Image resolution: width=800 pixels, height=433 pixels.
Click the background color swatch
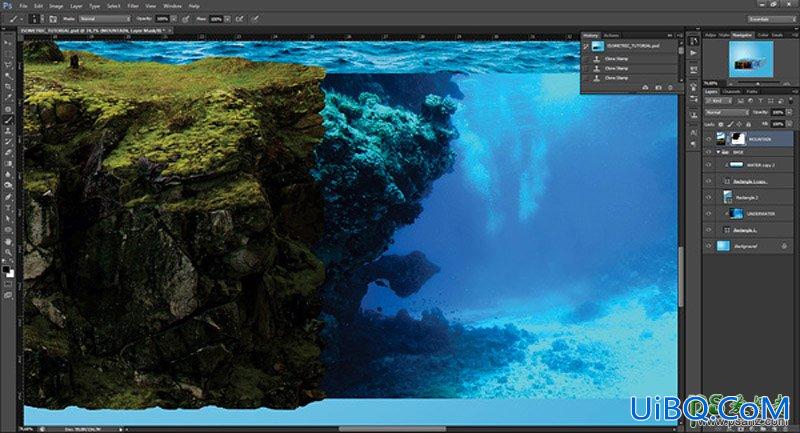coord(12,275)
